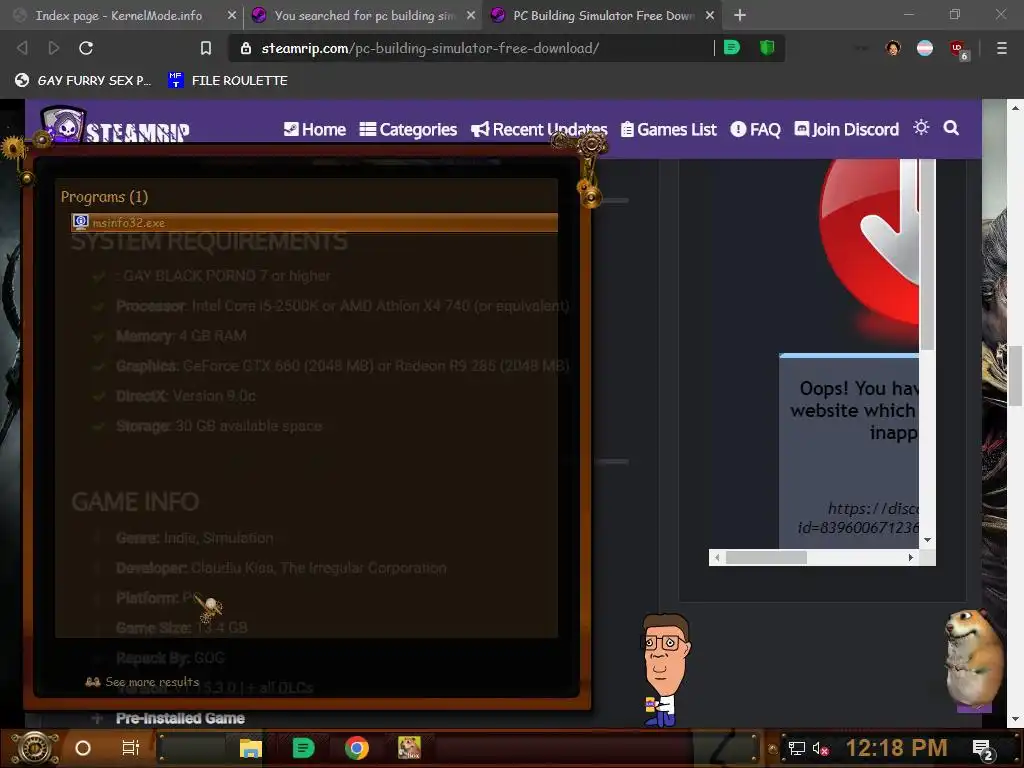The height and width of the screenshot is (768, 1024).
Task: Open the notification center icon with the 2 badge
Action: pyautogui.click(x=983, y=749)
